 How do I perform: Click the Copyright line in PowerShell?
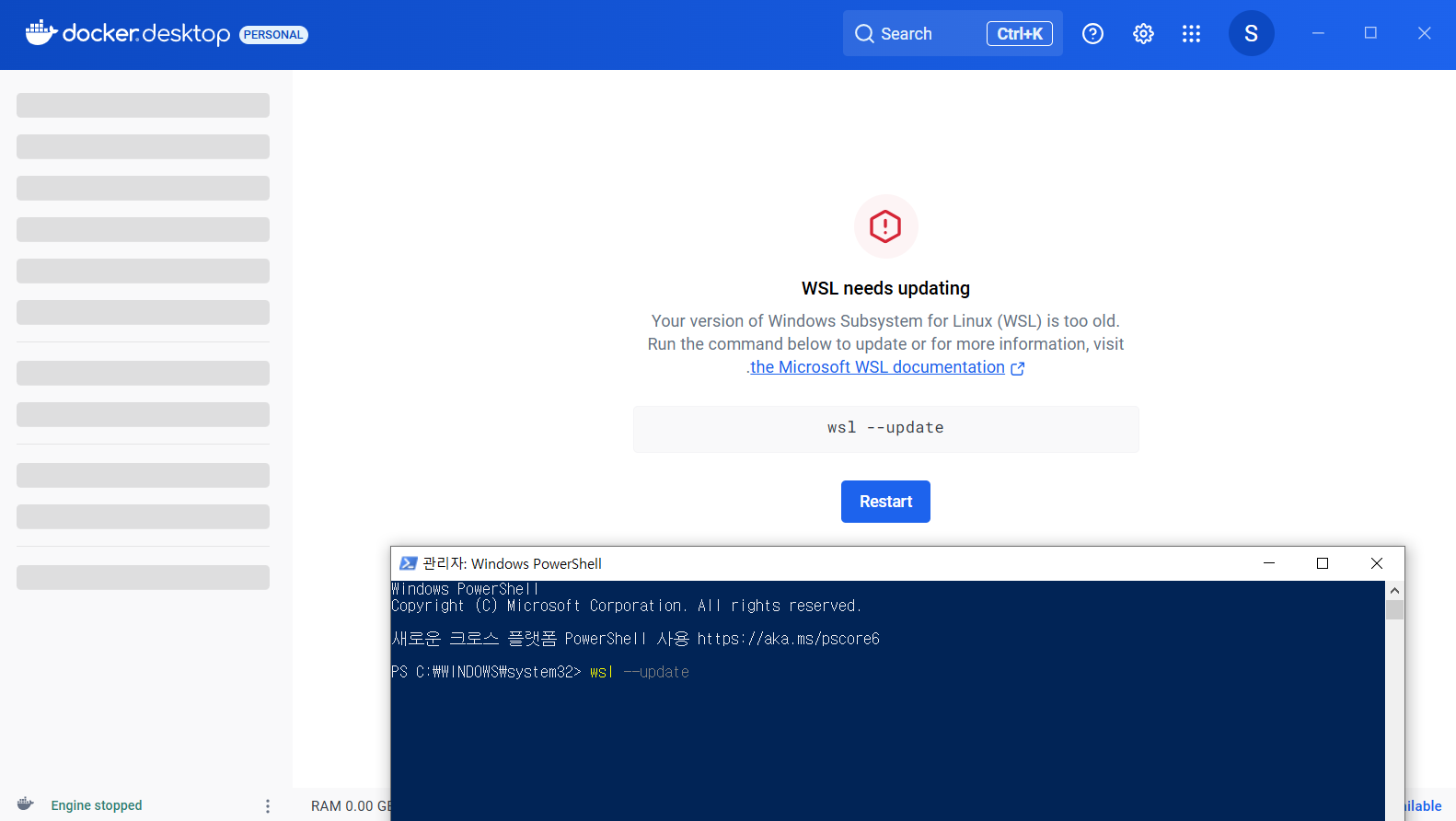tap(627, 606)
